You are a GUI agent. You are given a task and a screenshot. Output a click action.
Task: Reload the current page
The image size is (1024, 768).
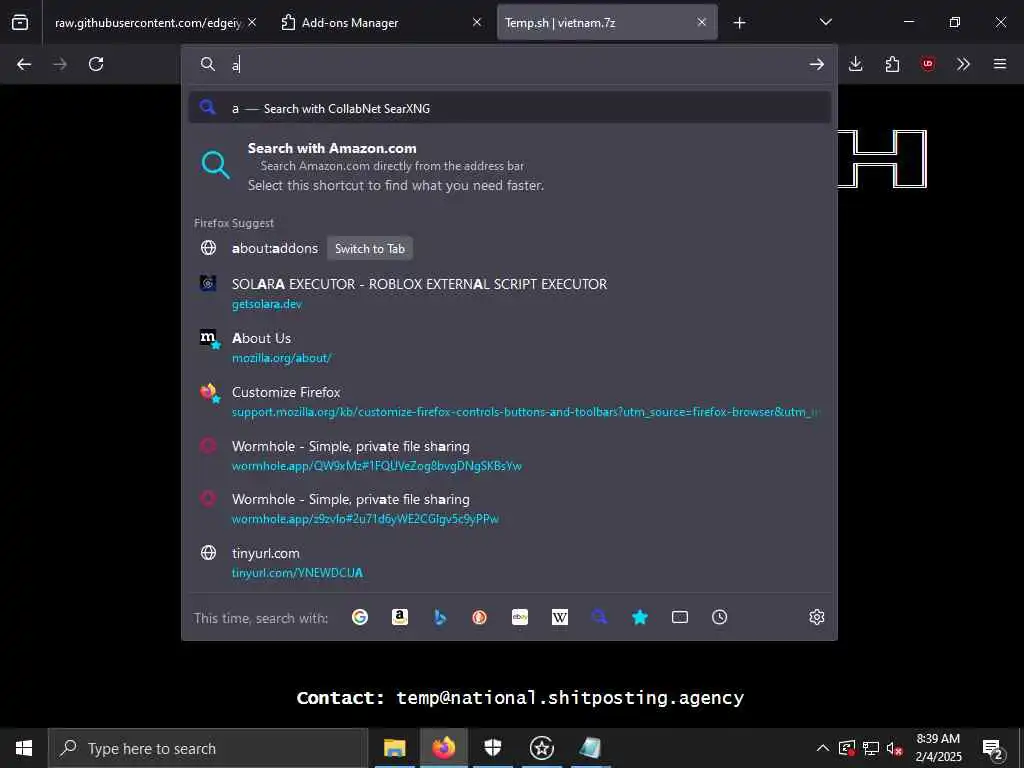pos(96,64)
